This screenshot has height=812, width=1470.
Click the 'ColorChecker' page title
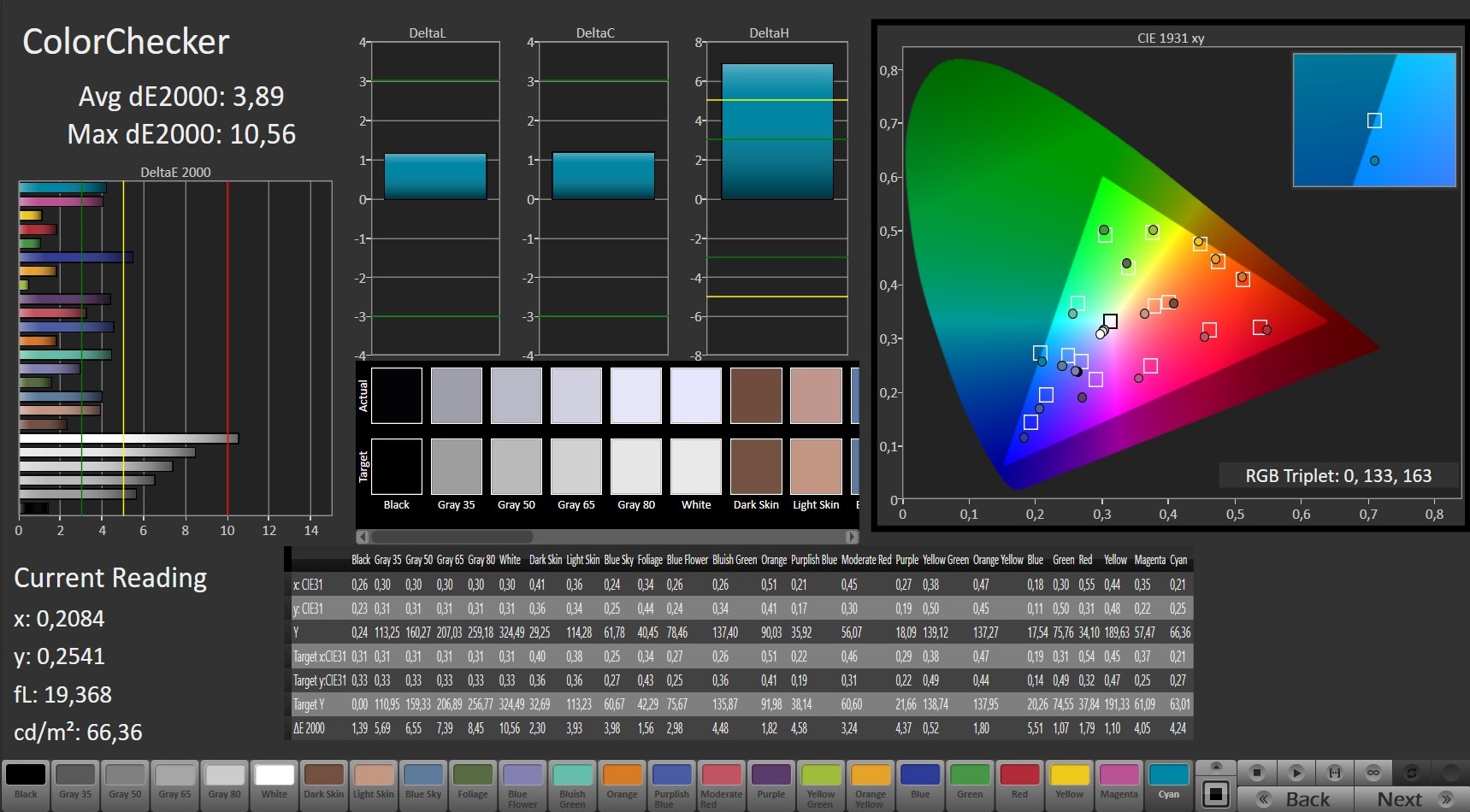(x=126, y=42)
